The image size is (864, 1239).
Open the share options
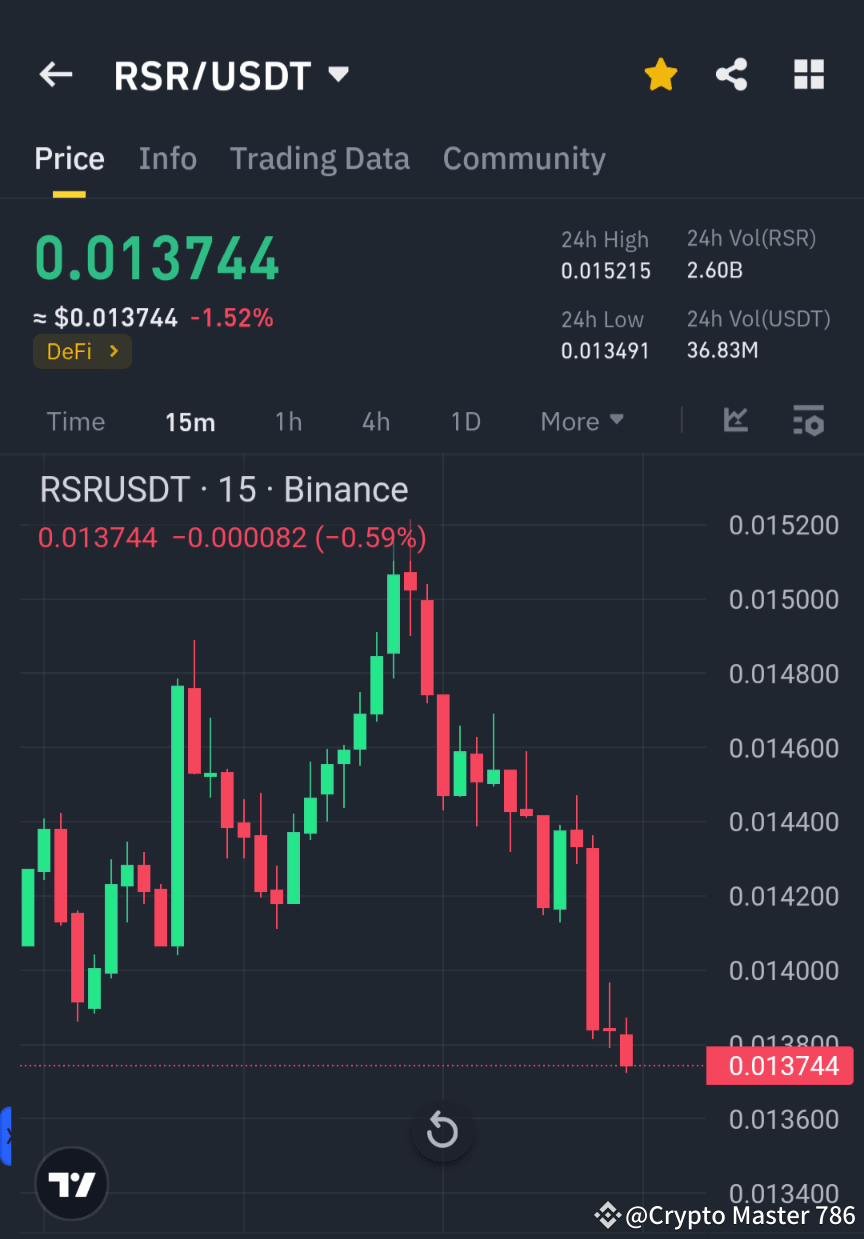coord(732,74)
